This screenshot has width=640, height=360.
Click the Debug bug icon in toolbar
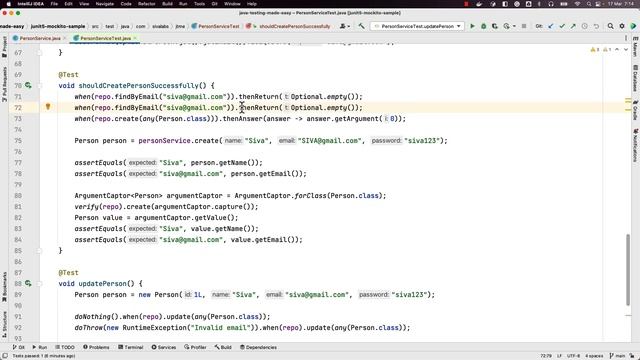click(484, 26)
